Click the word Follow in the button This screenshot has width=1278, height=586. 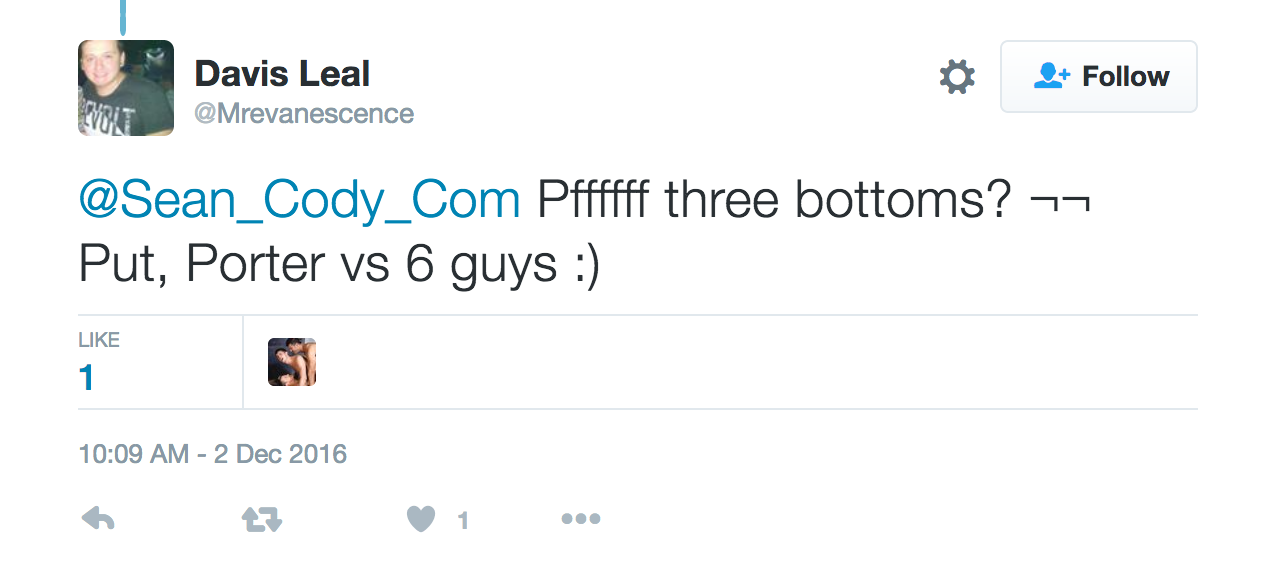pos(1125,77)
